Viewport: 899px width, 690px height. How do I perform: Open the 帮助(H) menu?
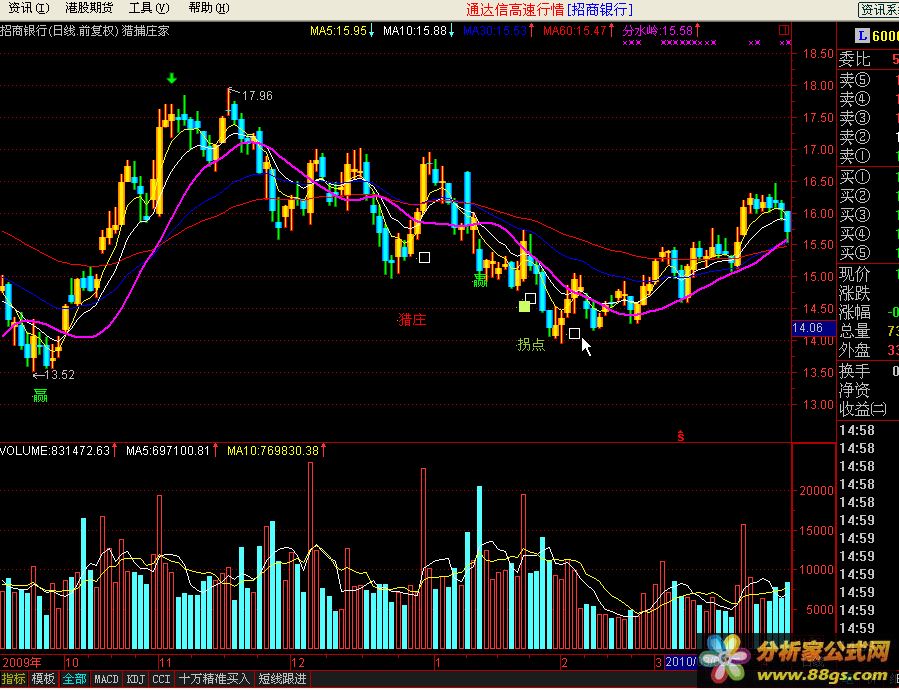click(x=209, y=8)
